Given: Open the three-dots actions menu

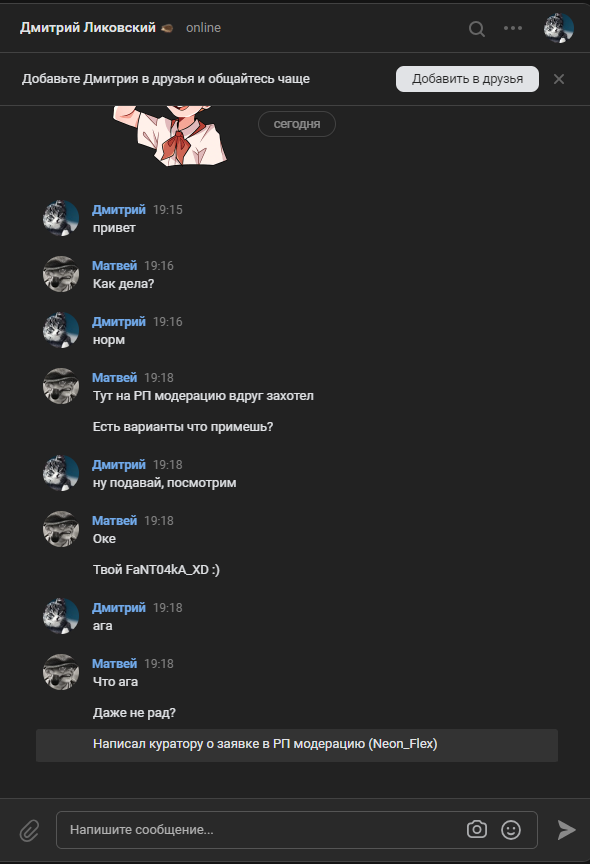Looking at the screenshot, I should 513,28.
